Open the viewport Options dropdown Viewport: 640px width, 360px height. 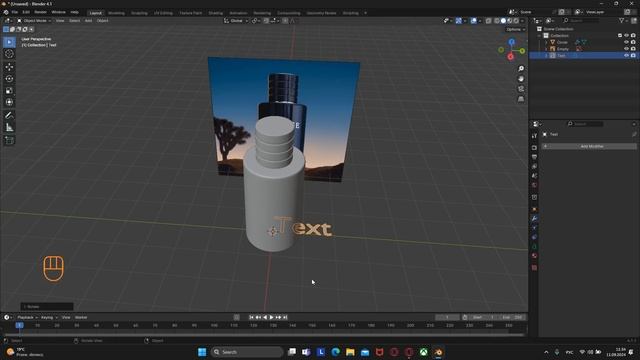pos(516,29)
